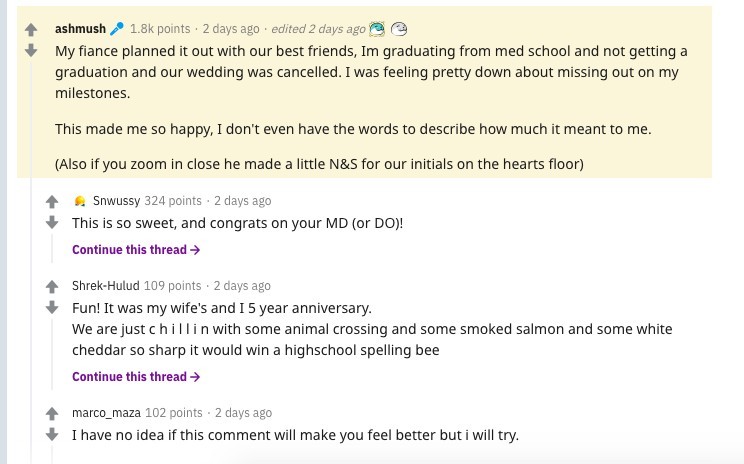Click the microphone flair icon beside ashmush
Image resolution: width=744 pixels, height=464 pixels.
tap(117, 29)
